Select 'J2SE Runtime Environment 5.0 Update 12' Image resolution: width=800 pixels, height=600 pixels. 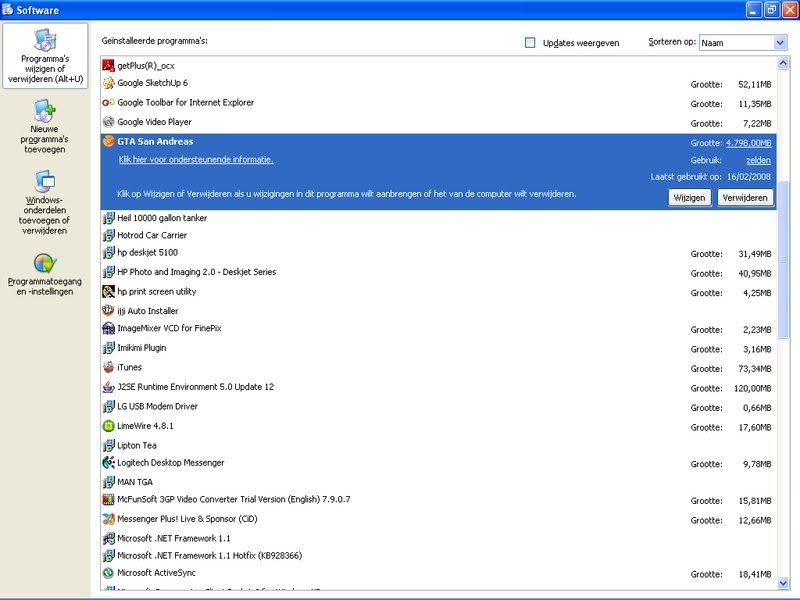click(195, 387)
